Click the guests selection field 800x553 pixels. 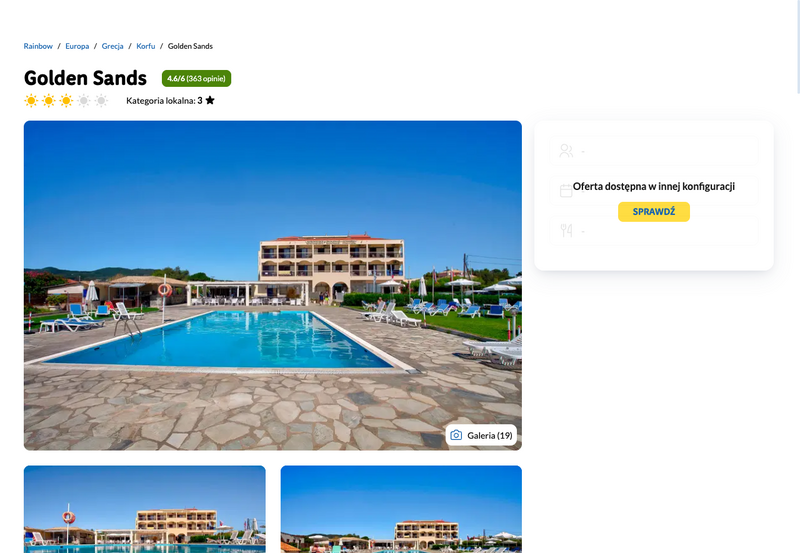pyautogui.click(x=654, y=150)
